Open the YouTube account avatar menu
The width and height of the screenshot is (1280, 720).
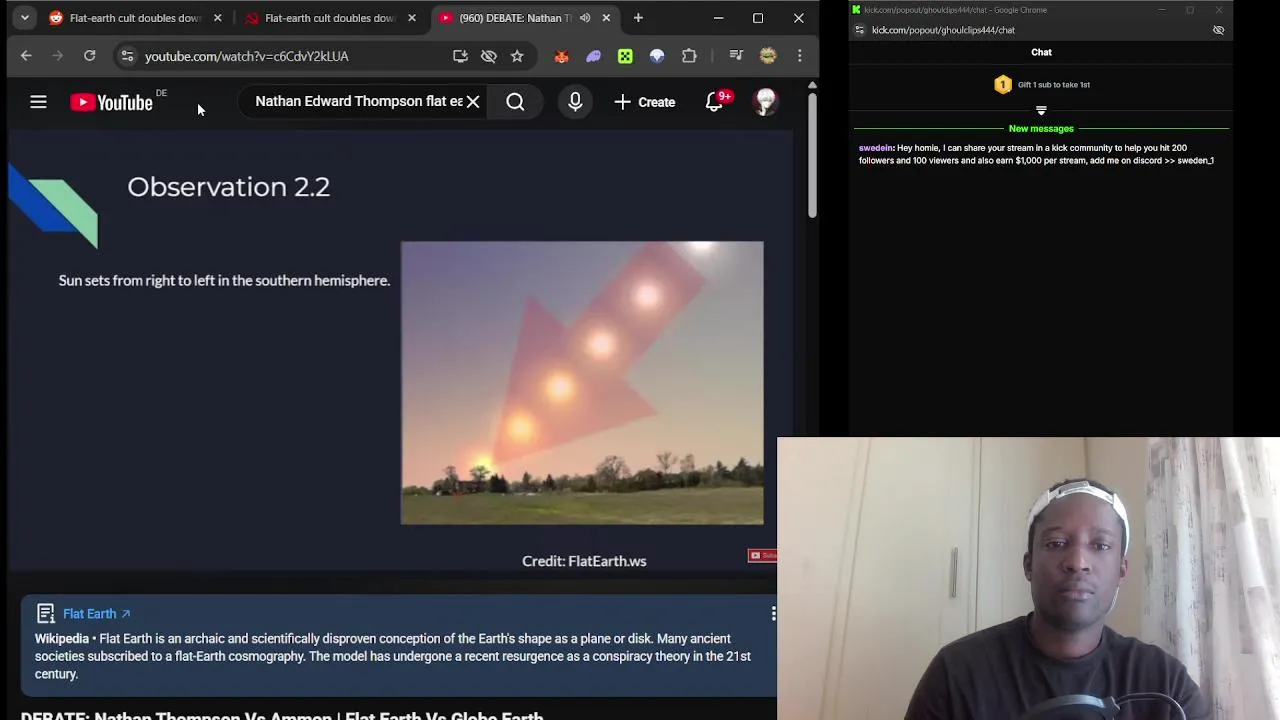[x=765, y=101]
